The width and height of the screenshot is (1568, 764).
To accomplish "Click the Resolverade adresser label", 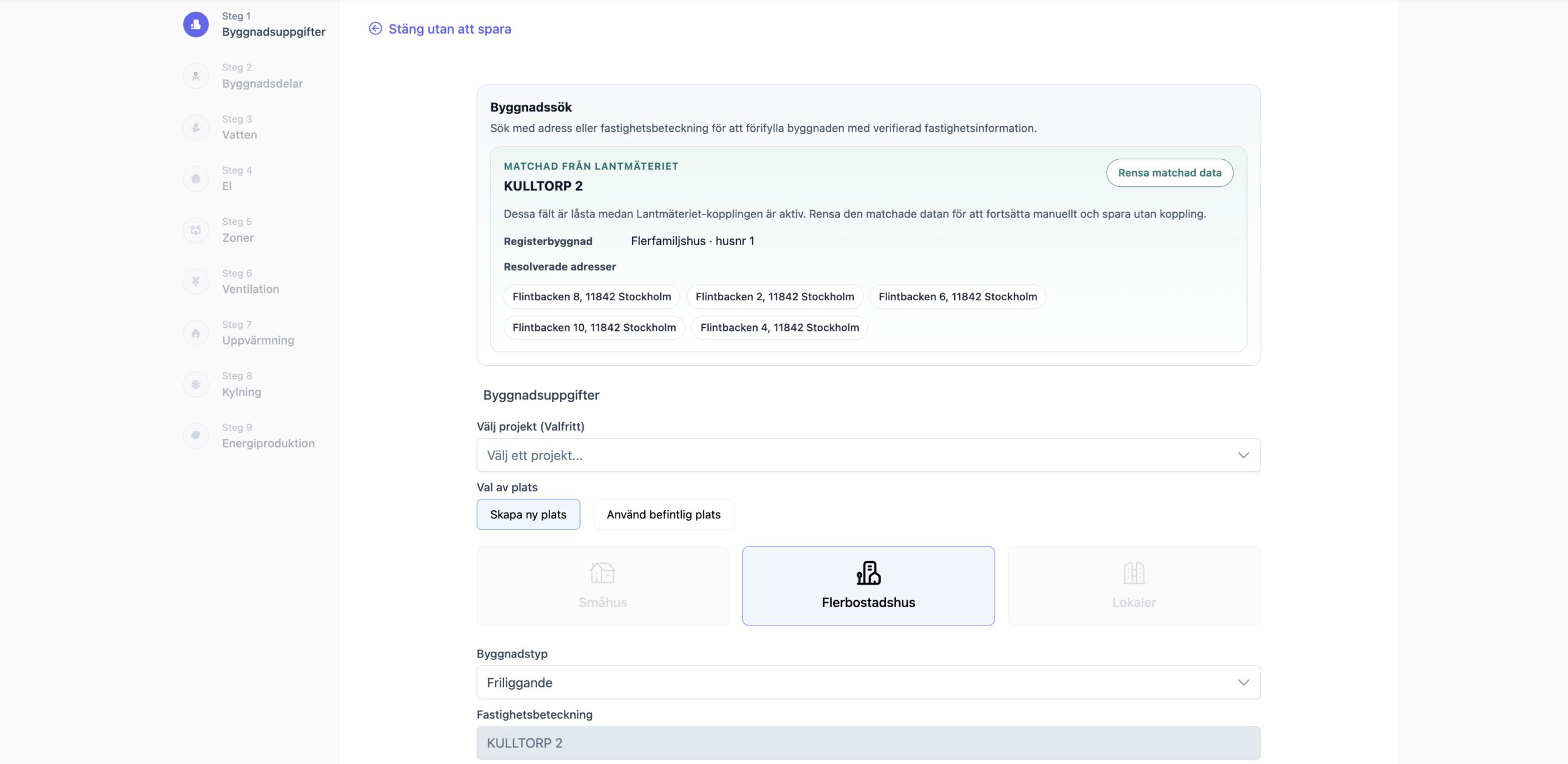I will (560, 267).
